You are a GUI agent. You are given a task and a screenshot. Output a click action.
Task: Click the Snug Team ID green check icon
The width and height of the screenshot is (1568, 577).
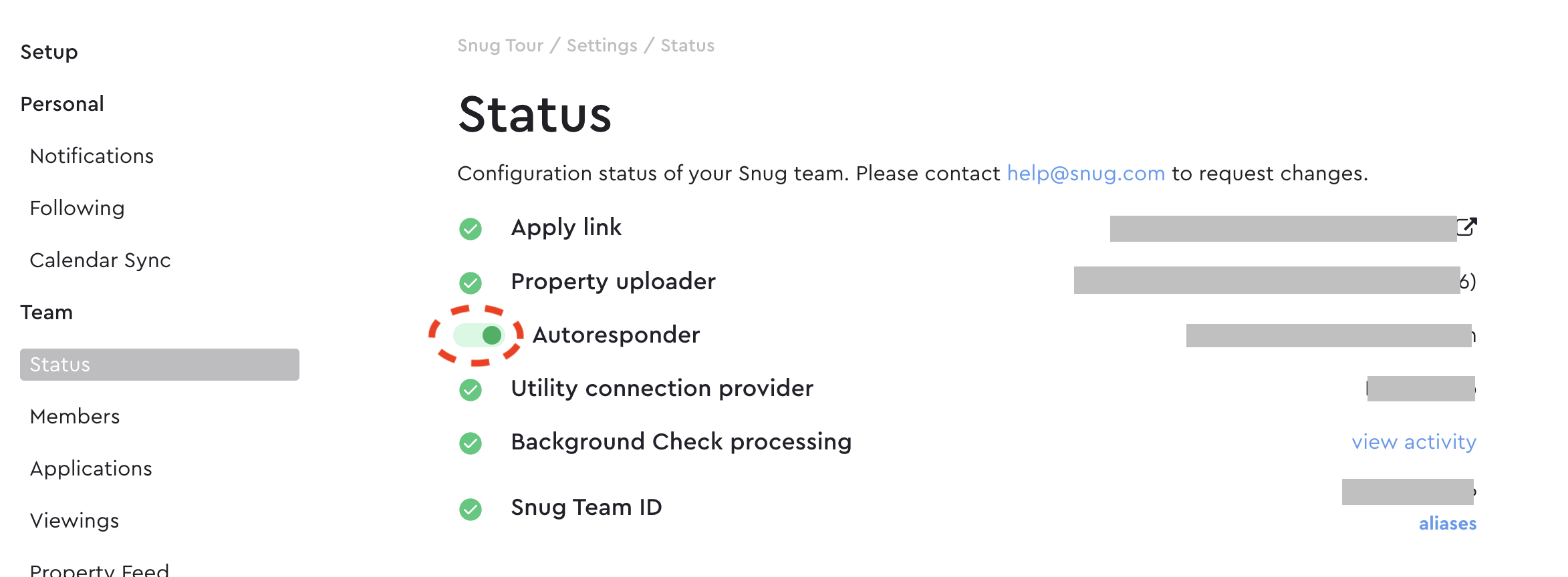pos(471,510)
